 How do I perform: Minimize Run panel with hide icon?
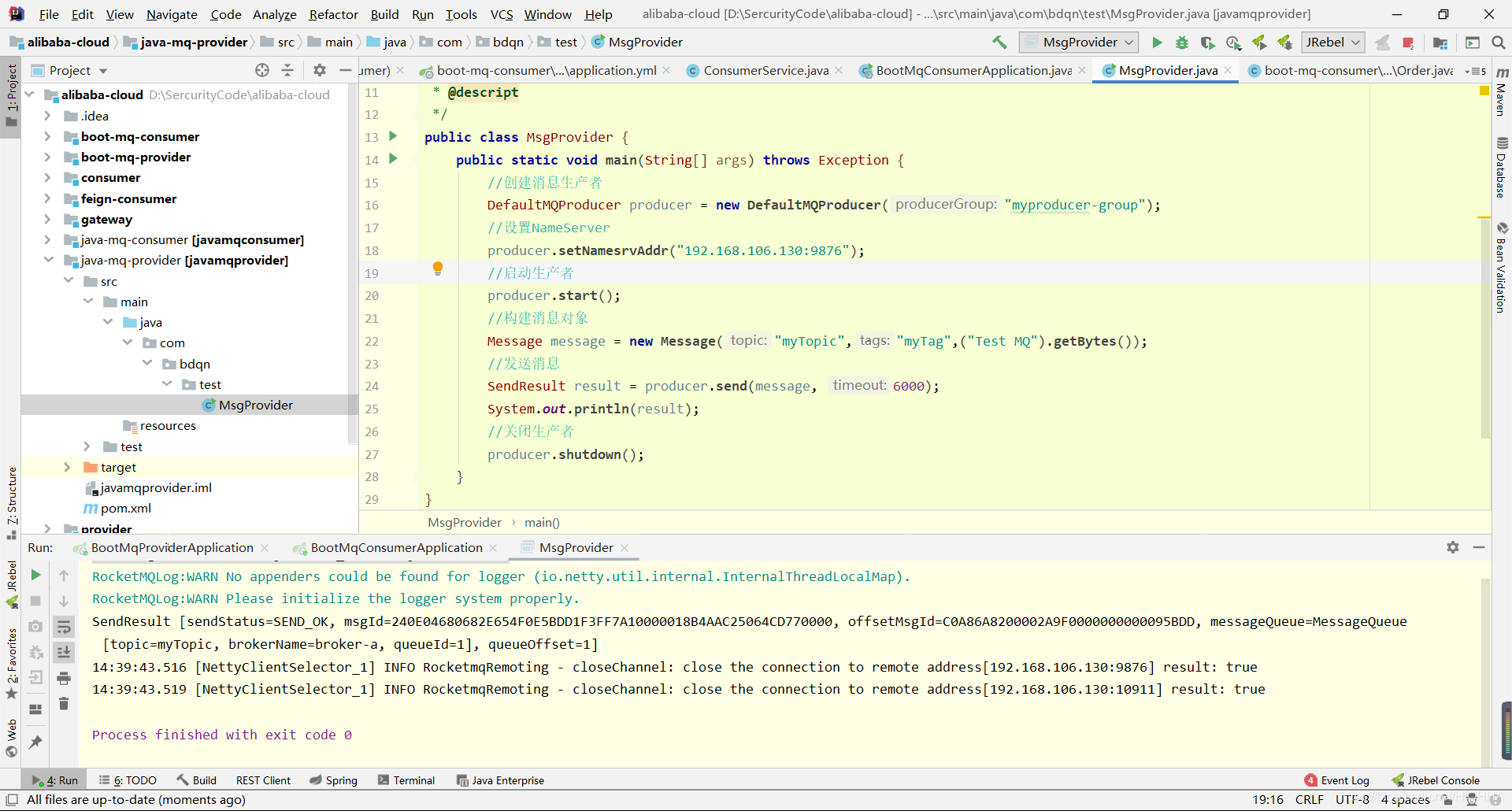point(1479,547)
